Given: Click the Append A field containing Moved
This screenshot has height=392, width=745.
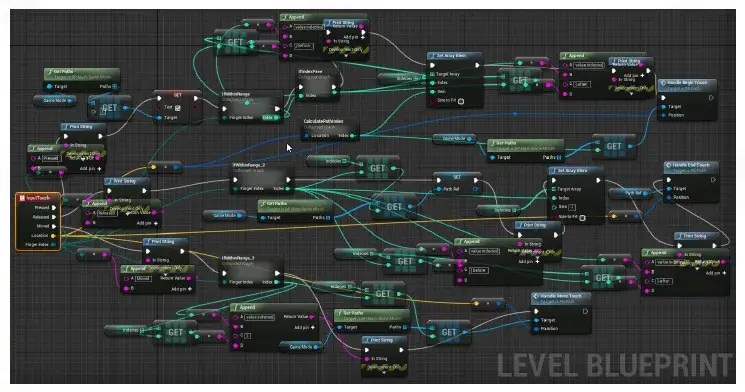Looking at the screenshot, I should [144, 278].
